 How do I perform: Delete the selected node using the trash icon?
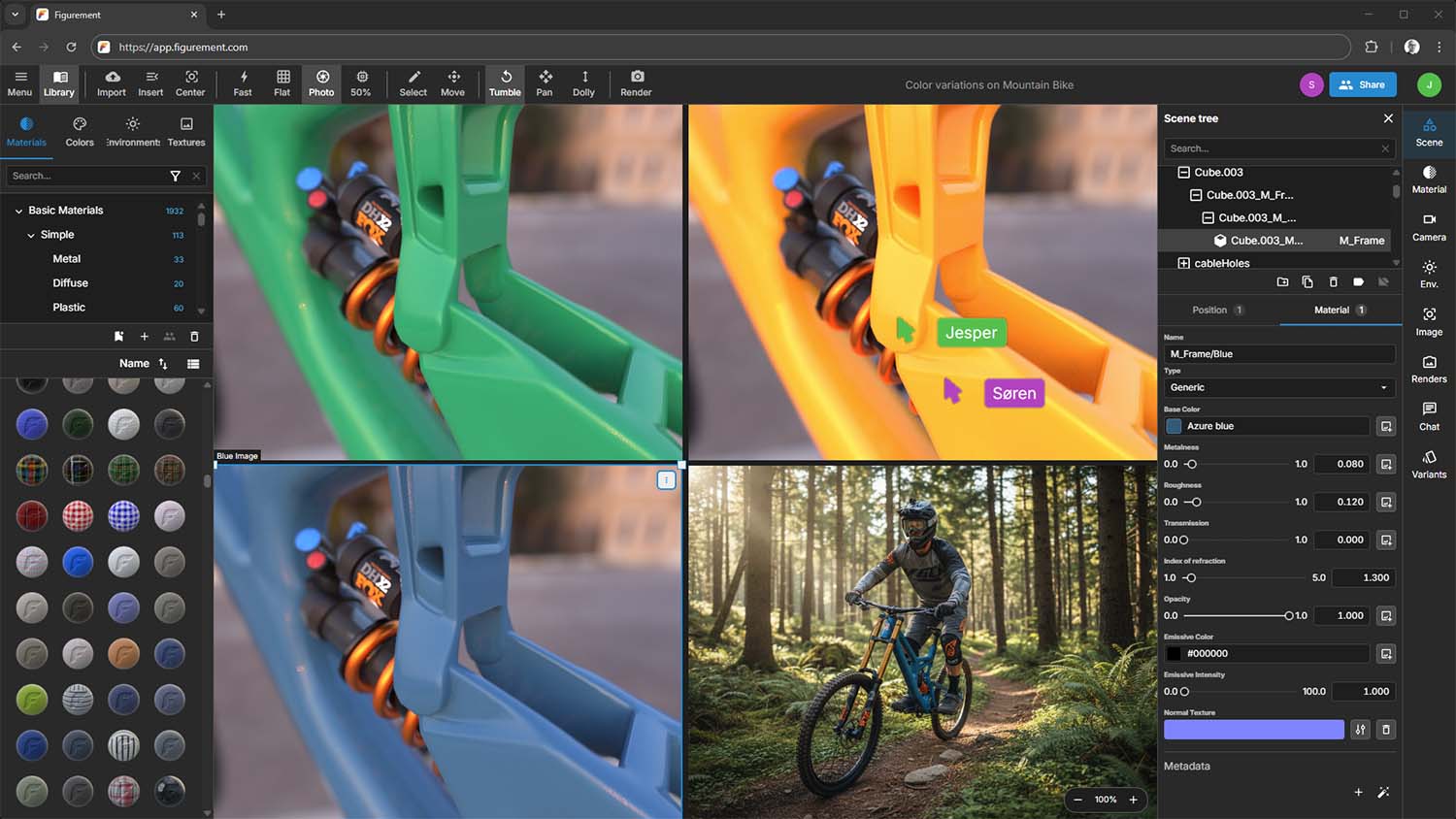click(x=1333, y=281)
